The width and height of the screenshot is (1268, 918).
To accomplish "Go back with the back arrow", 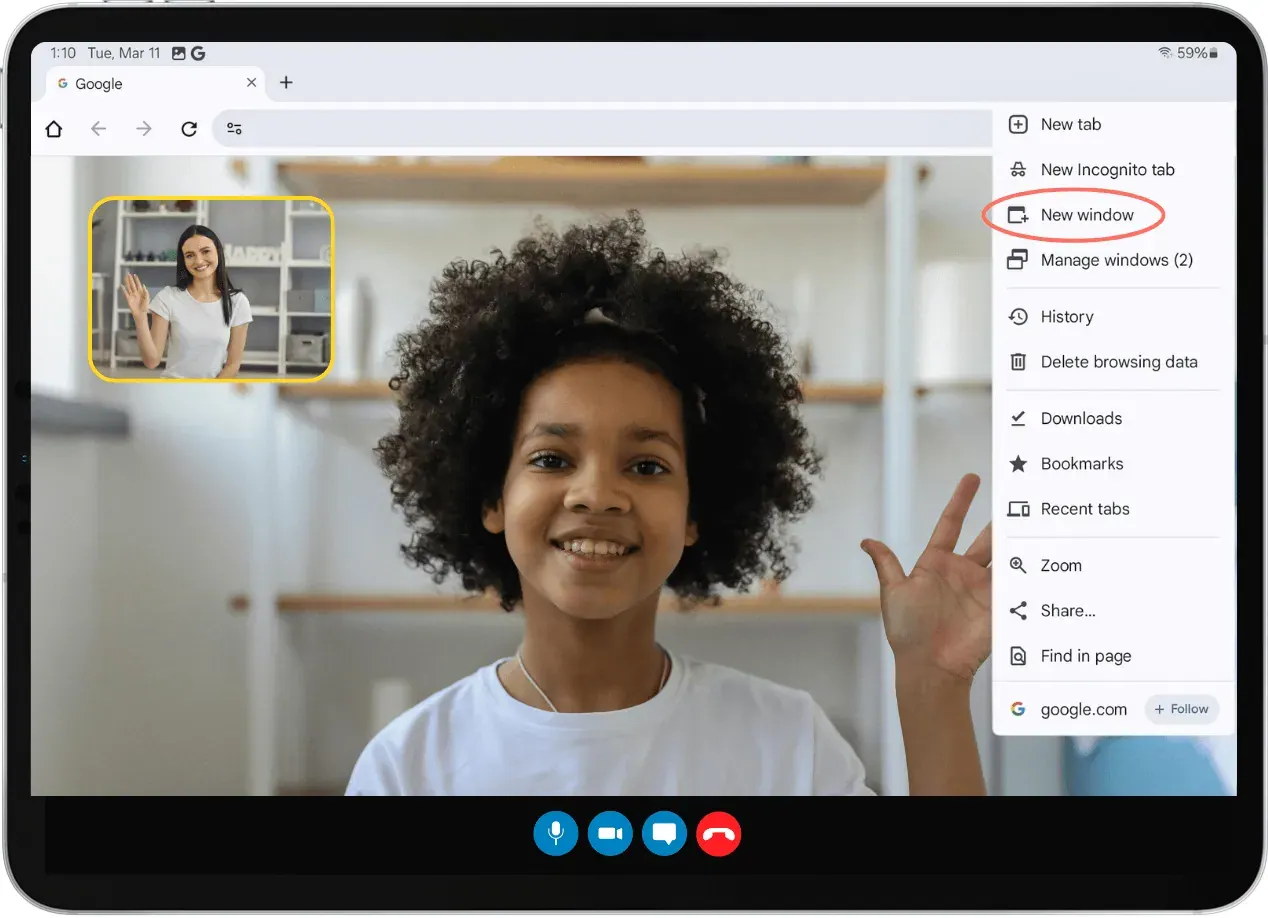I will [98, 129].
